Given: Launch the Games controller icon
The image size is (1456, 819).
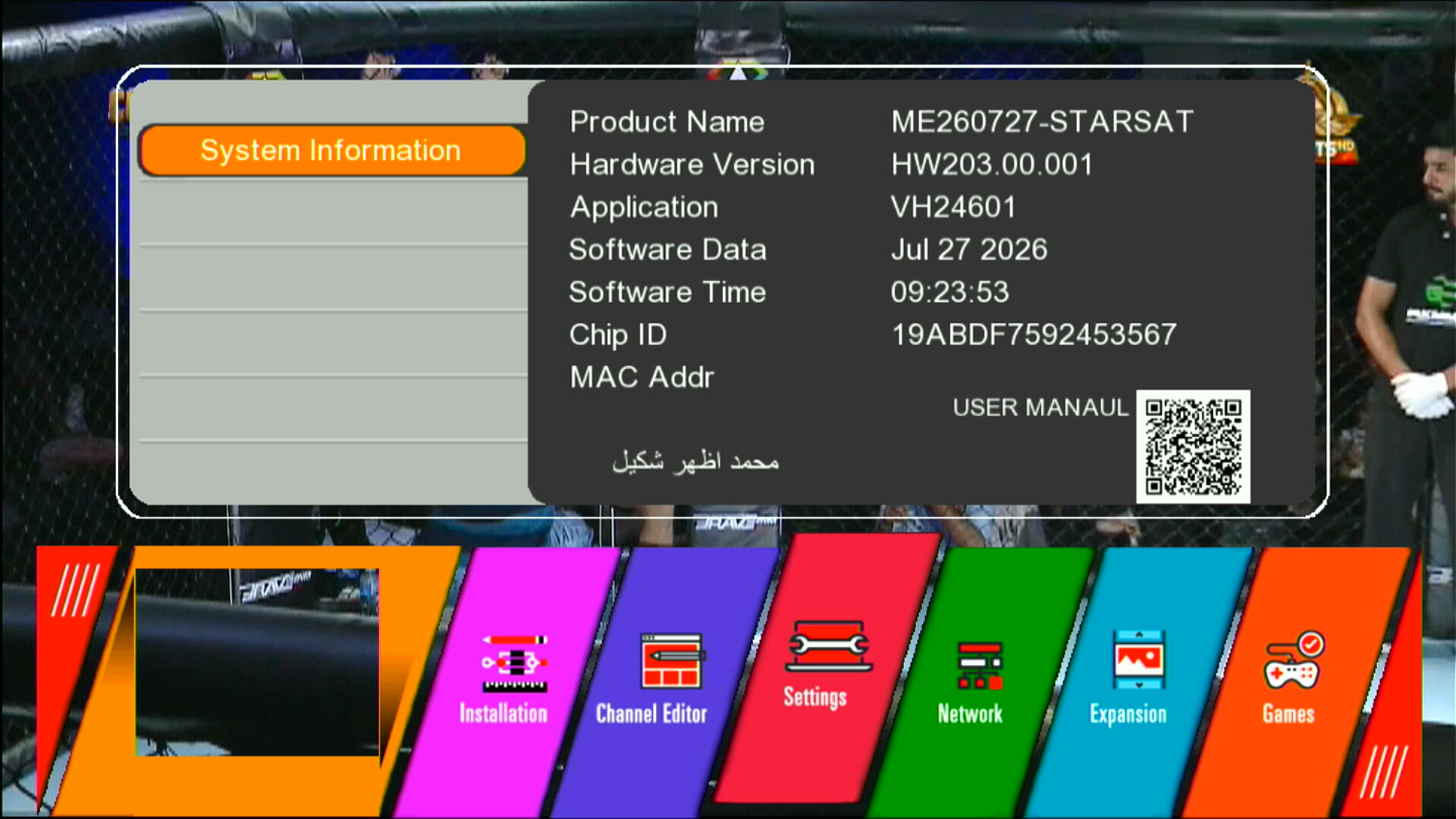Looking at the screenshot, I should (1294, 661).
